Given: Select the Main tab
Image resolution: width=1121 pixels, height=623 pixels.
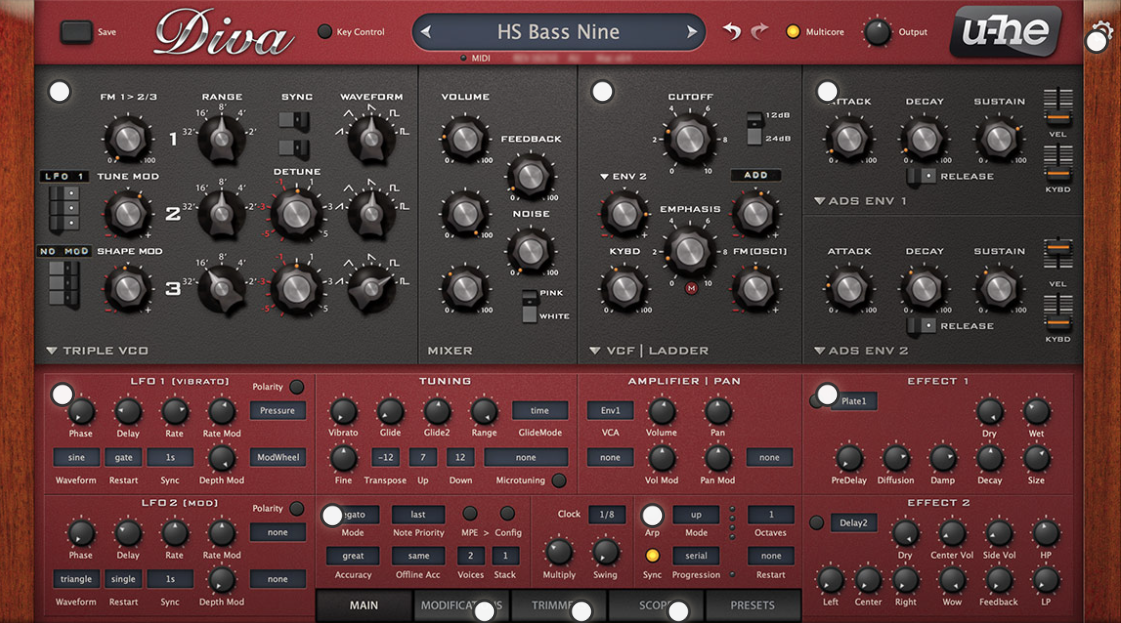Looking at the screenshot, I should click(x=364, y=605).
